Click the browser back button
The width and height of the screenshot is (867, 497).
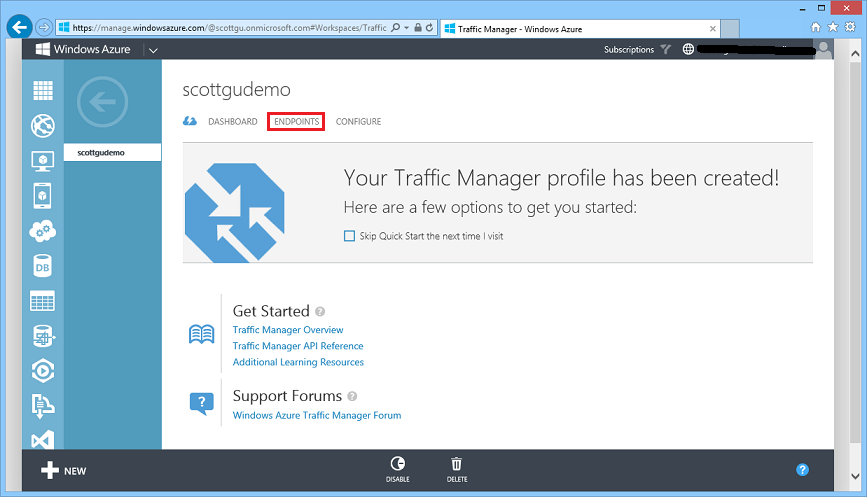(19, 27)
